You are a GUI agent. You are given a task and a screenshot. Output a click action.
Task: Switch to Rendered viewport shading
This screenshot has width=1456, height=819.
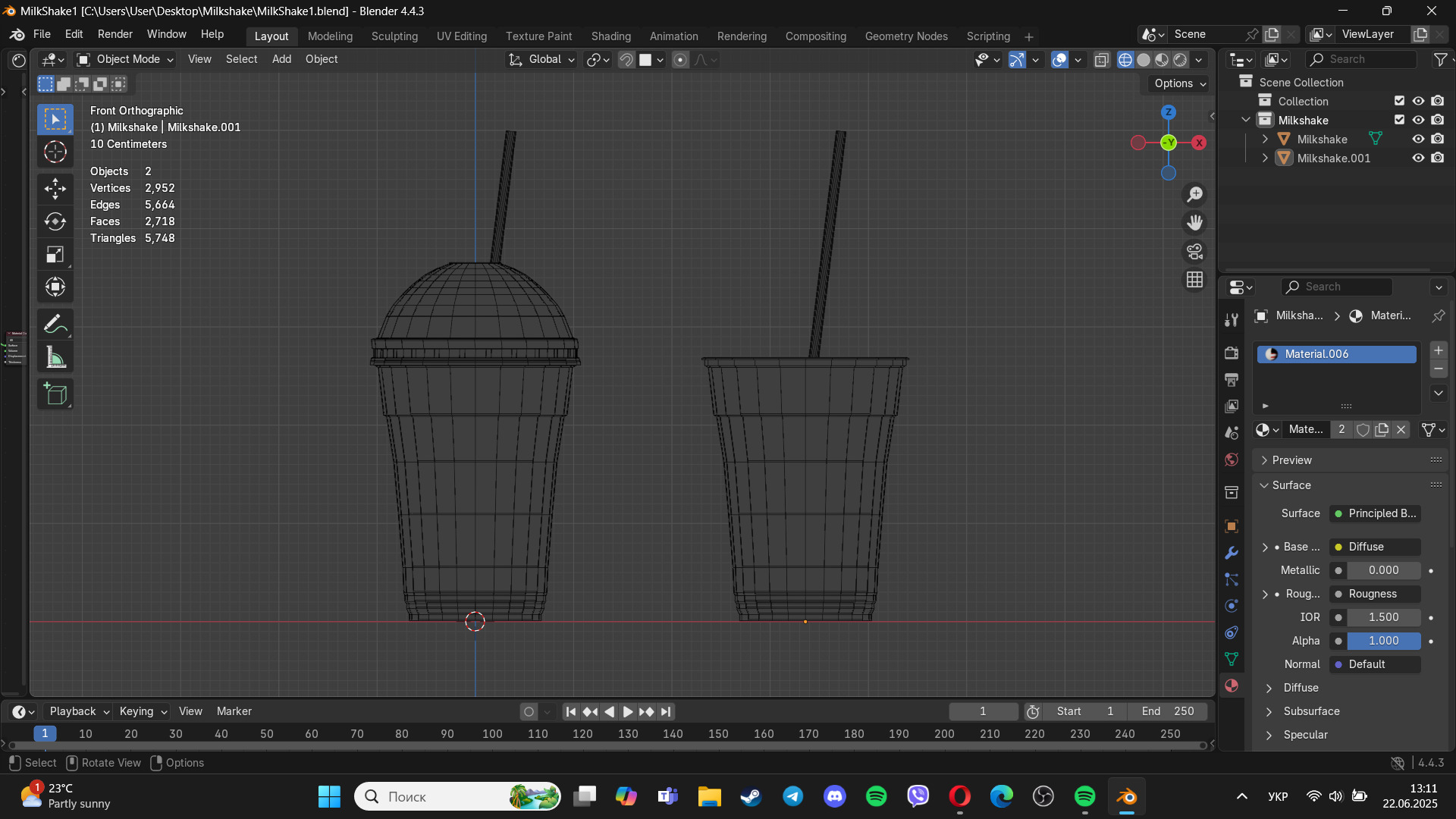point(1181,60)
